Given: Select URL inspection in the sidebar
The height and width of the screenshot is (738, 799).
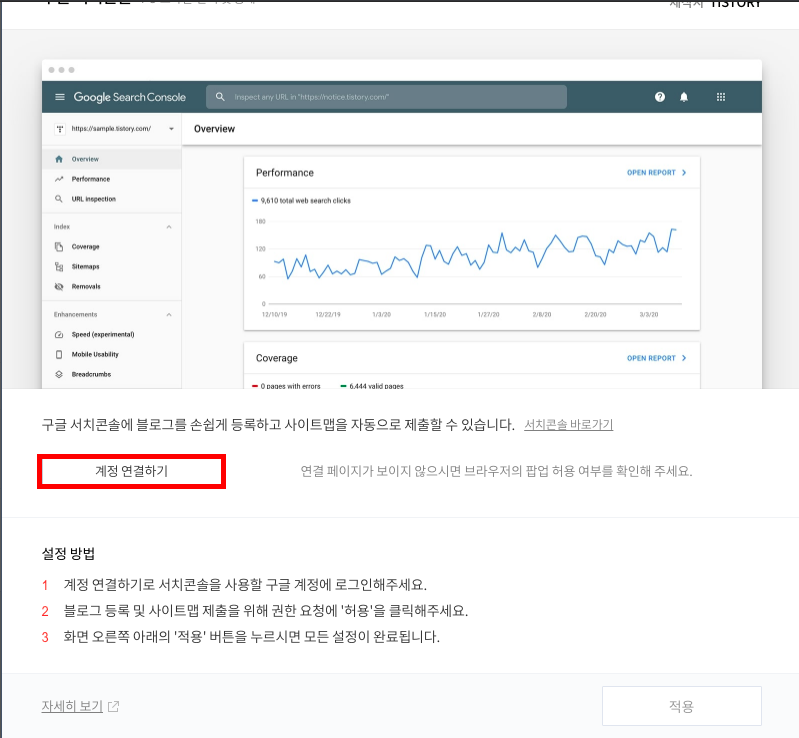Looking at the screenshot, I should (x=112, y=199).
